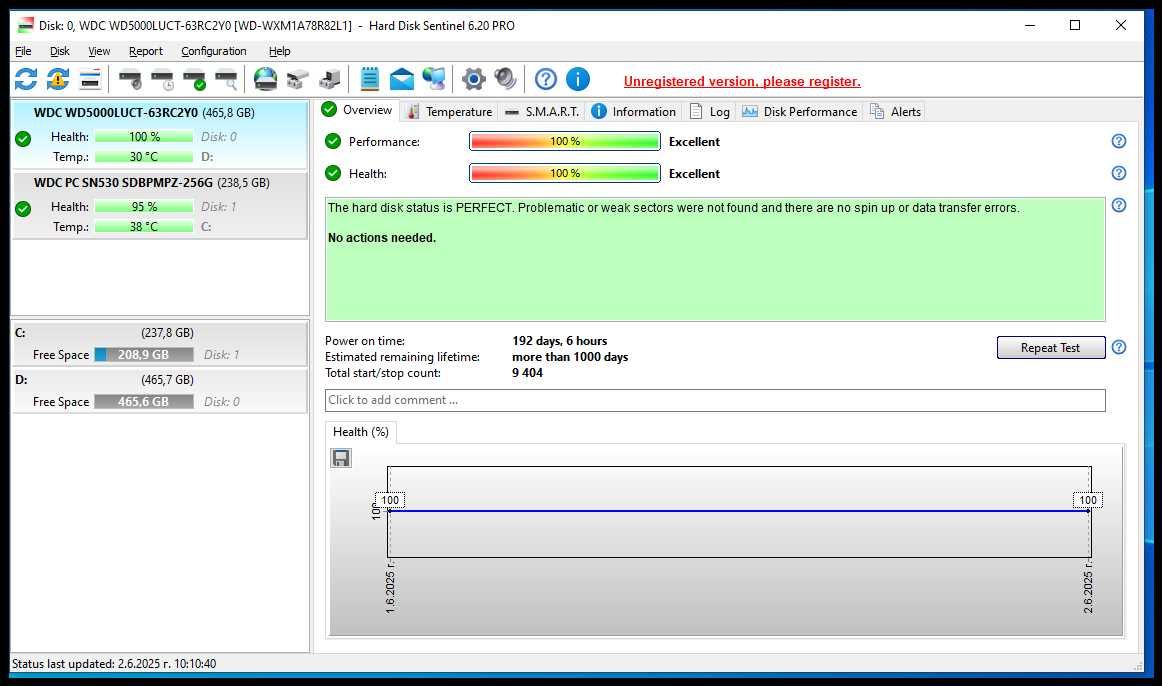Open the Report menu
Image resolution: width=1162 pixels, height=686 pixels.
145,51
